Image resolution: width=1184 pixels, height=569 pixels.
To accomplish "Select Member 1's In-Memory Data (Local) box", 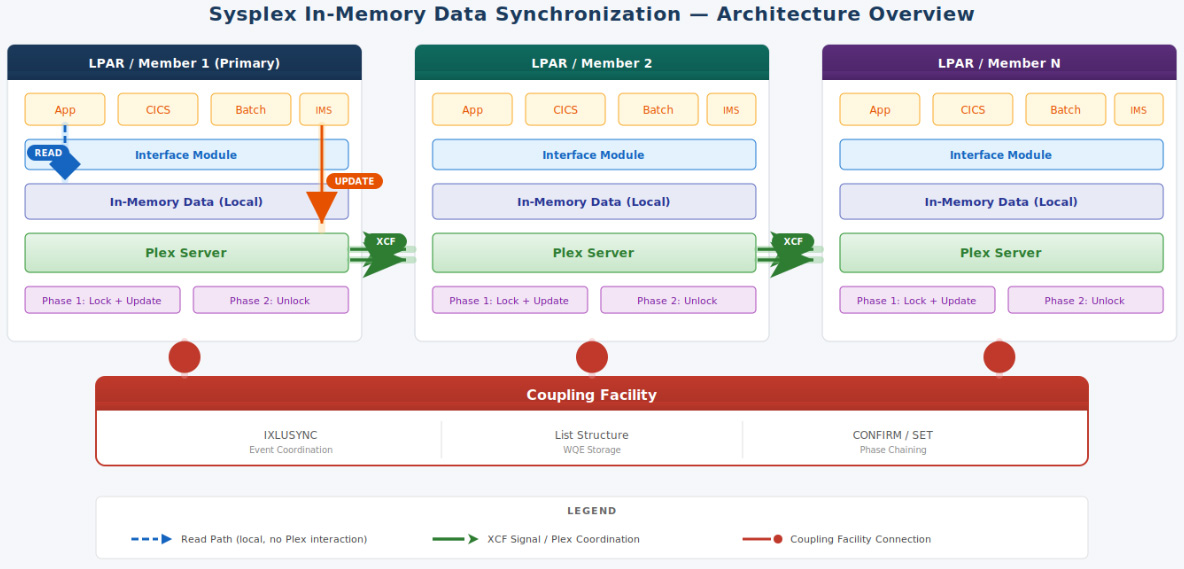I will pos(187,201).
